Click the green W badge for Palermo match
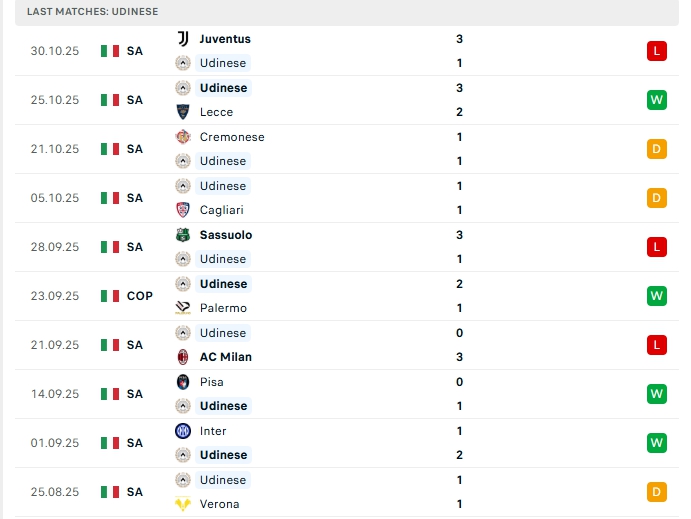This screenshot has height=519, width=691. coord(656,296)
